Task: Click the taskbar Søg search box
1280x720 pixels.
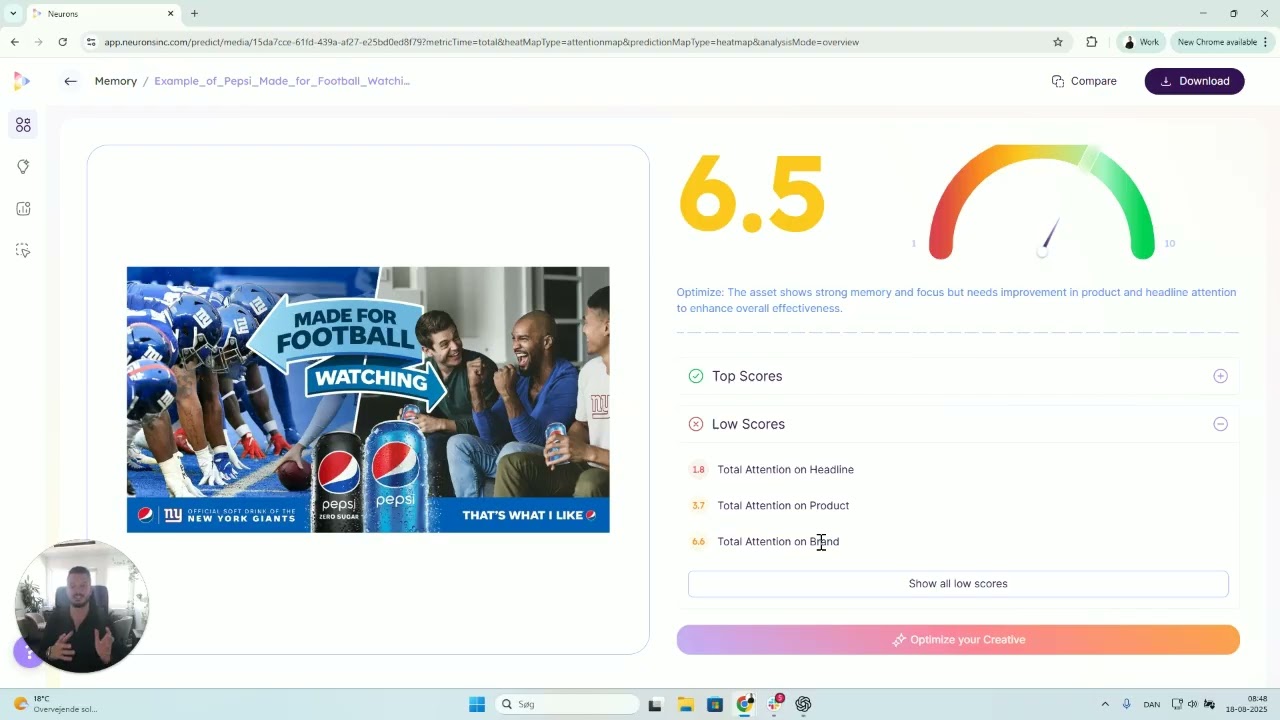Action: [568, 704]
